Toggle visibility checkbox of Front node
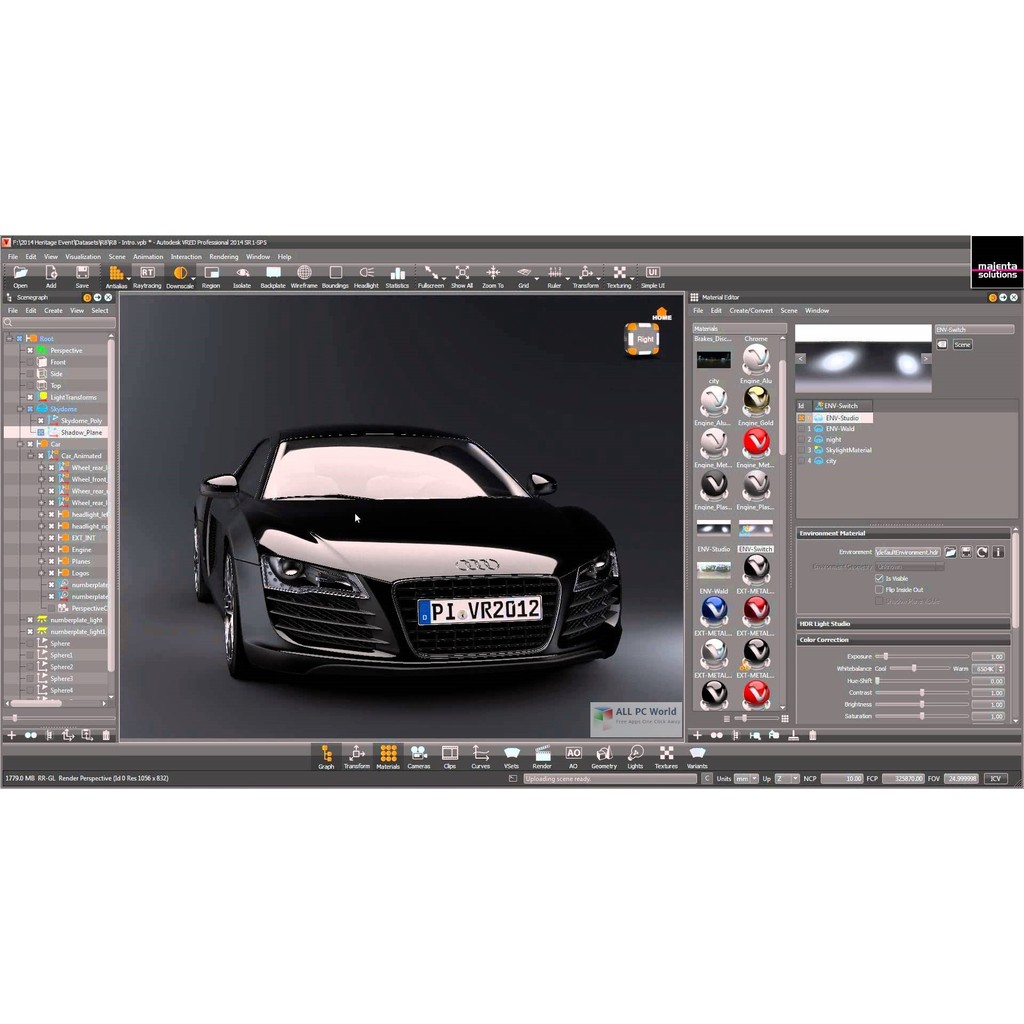The image size is (1024, 1024). tap(30, 362)
